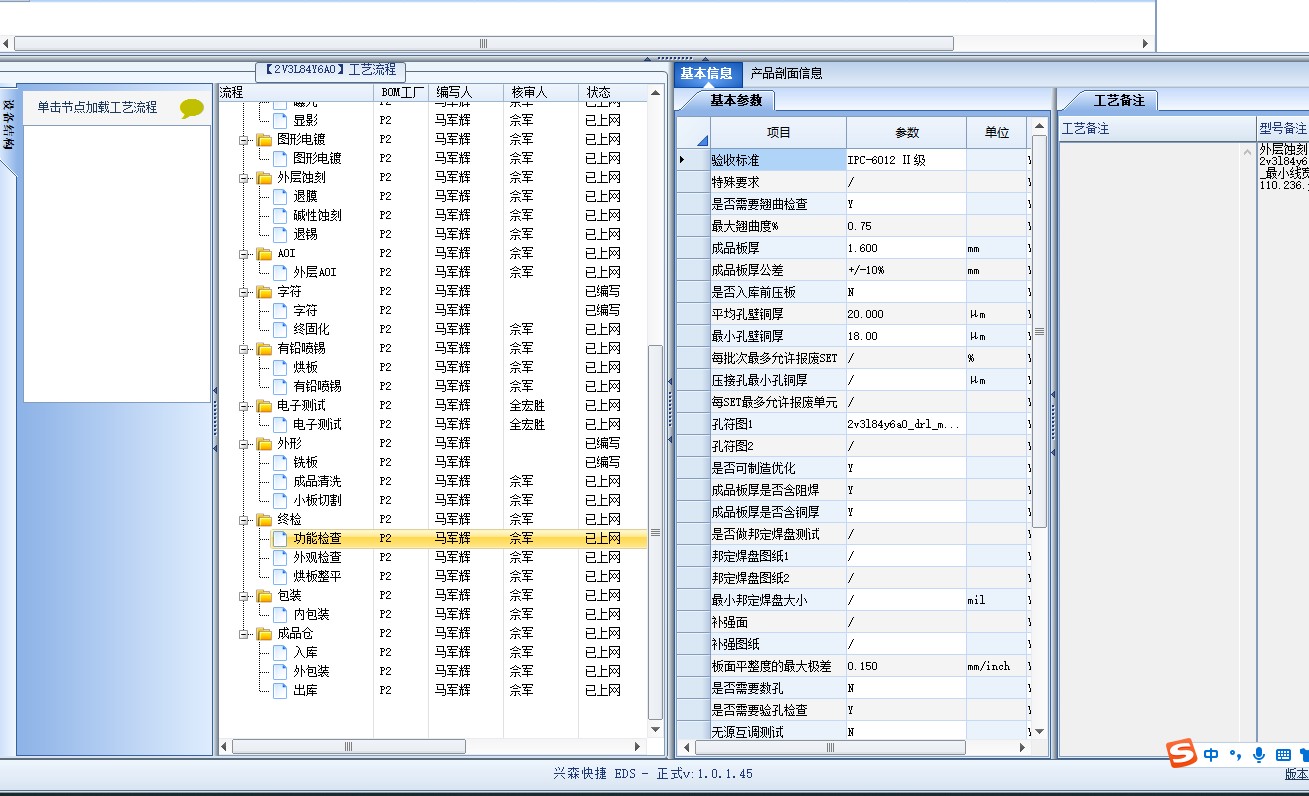
Task: Click the 【2V3L84Y6A0】工艺流程 panel title tab
Action: pos(331,70)
